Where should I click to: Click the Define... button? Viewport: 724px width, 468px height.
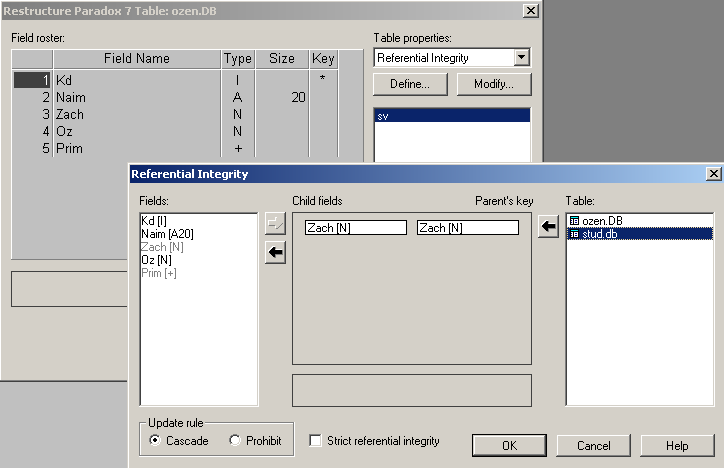click(410, 84)
